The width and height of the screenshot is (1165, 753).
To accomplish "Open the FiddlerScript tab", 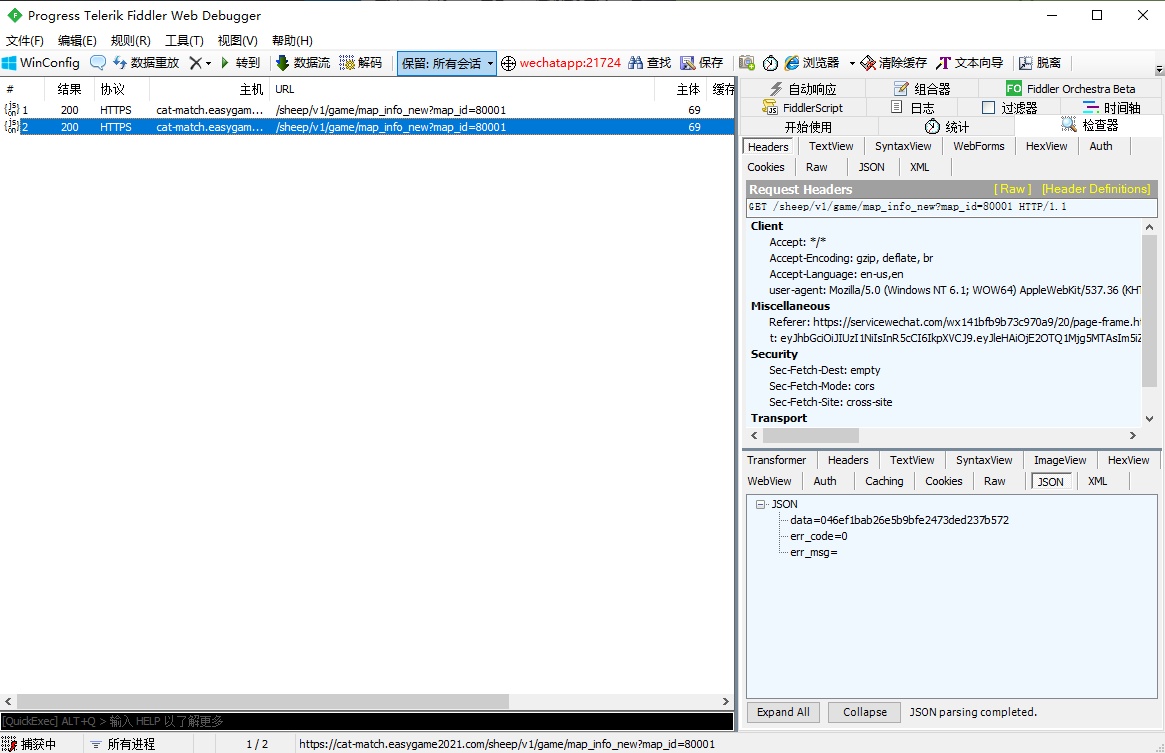I will [802, 108].
